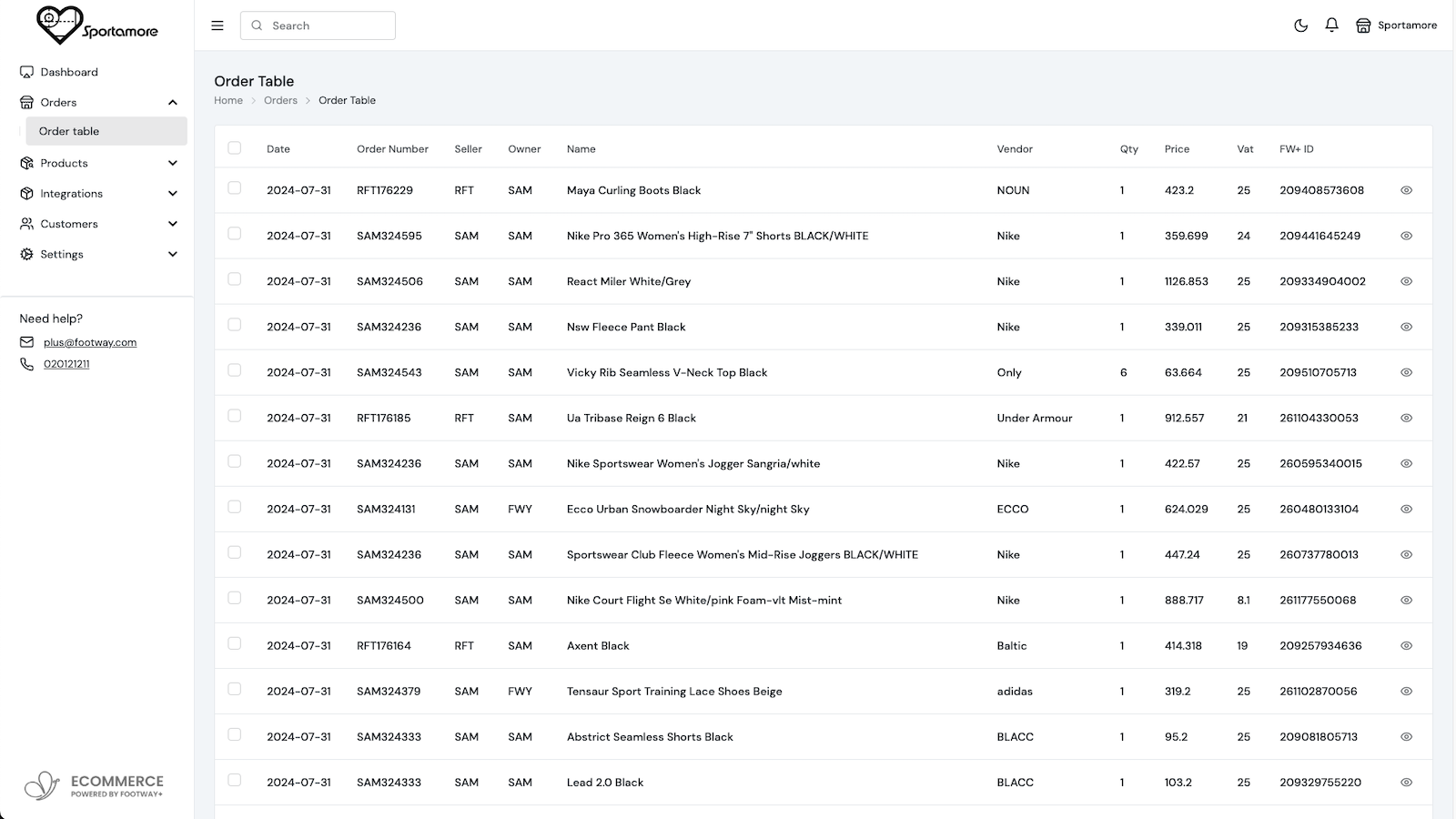Click order number SAM324500

390,600
